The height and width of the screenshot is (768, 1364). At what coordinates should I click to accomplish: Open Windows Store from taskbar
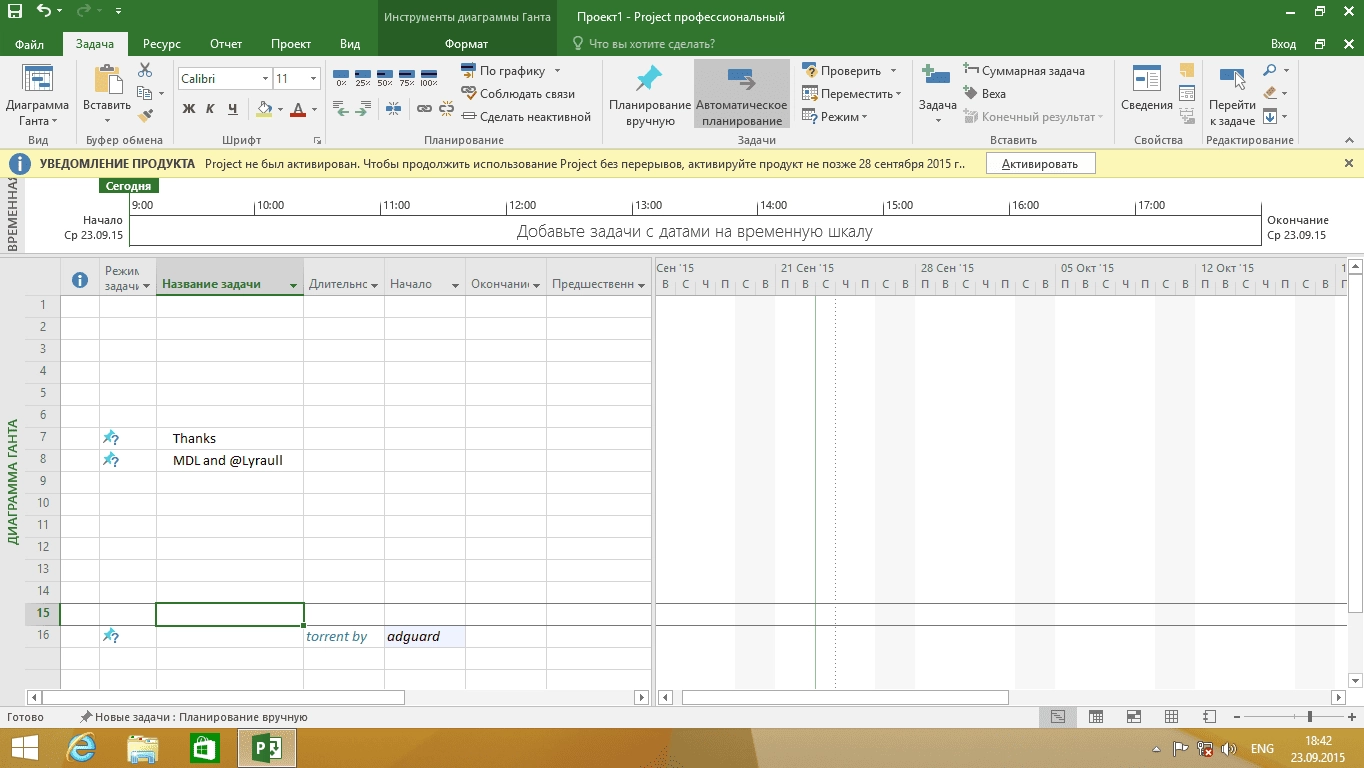[x=205, y=748]
